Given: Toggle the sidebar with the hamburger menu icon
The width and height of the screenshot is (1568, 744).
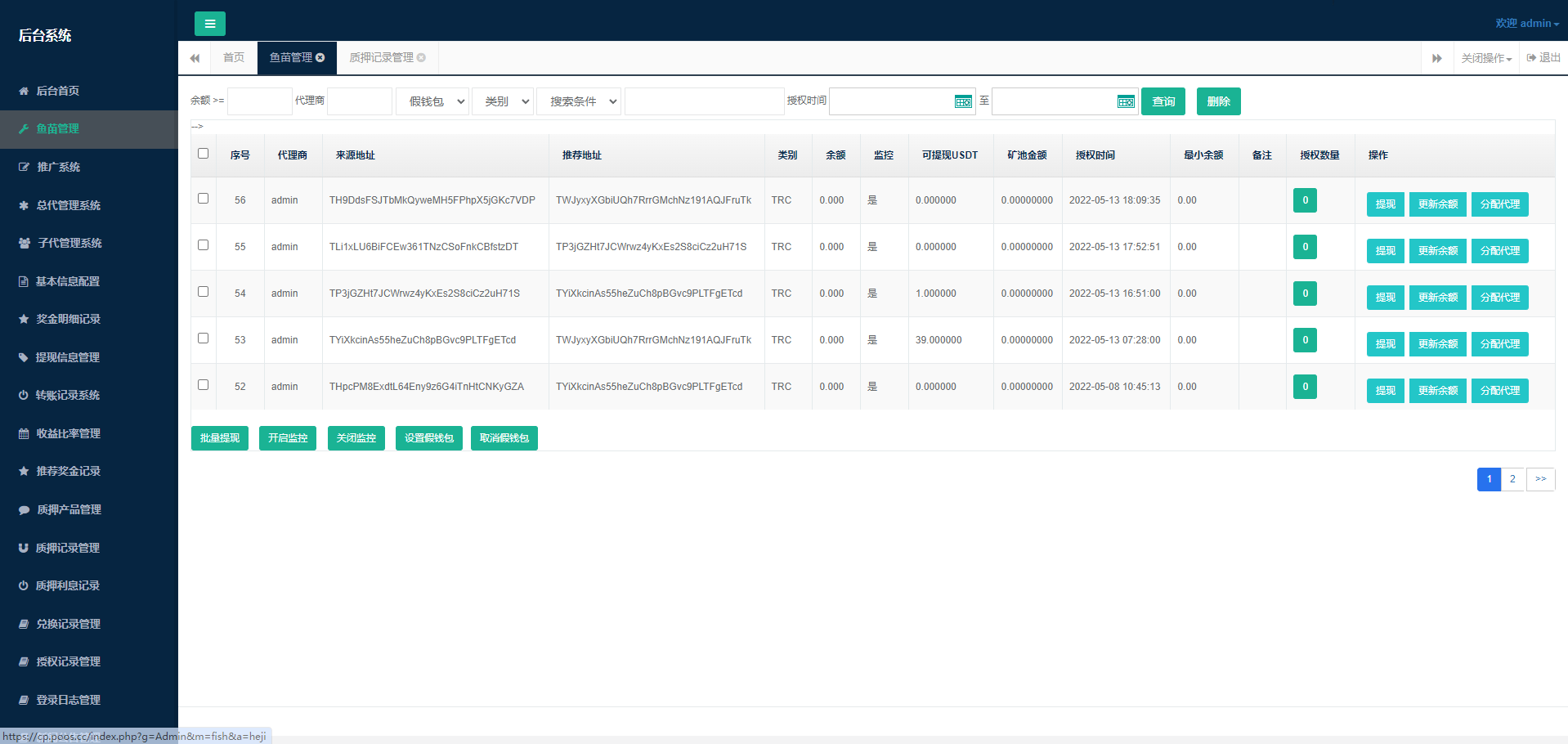Looking at the screenshot, I should pos(210,24).
